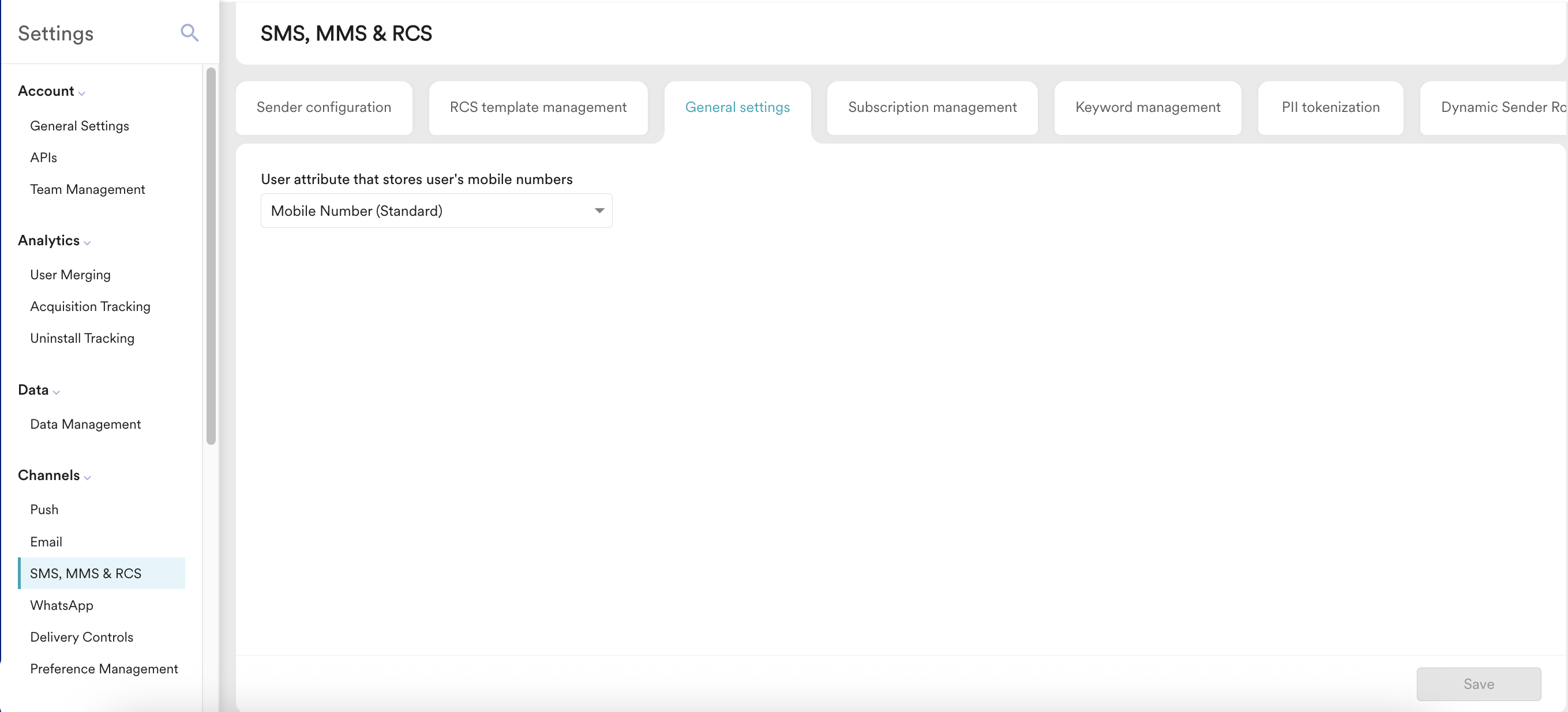Viewport: 1568px width, 712px height.
Task: Open Preference Management in sidebar
Action: pyautogui.click(x=103, y=668)
